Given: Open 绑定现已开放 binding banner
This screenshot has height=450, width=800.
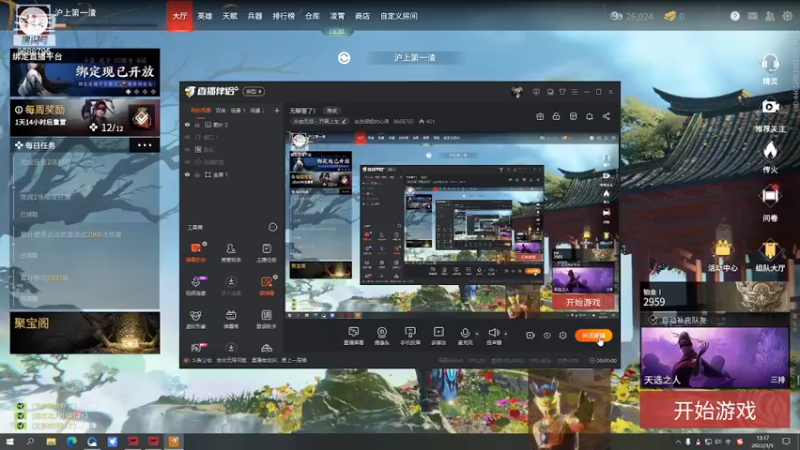Looking at the screenshot, I should click(x=85, y=72).
